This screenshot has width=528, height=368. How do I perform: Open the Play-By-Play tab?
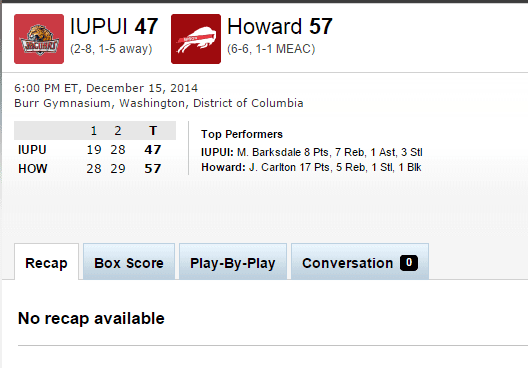233,262
